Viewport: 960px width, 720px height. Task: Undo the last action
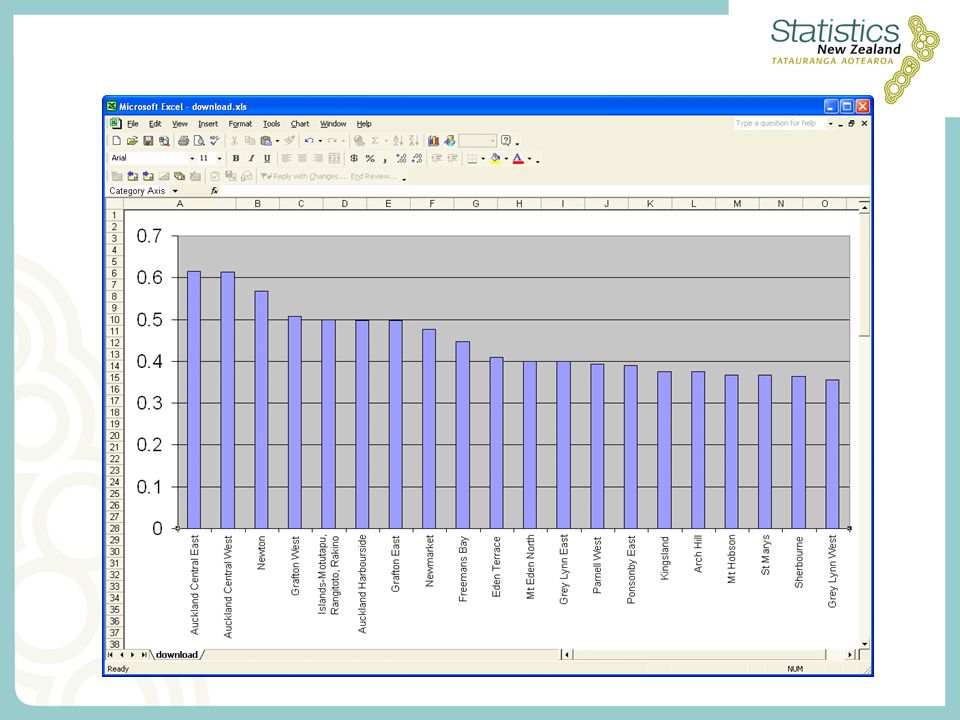309,141
